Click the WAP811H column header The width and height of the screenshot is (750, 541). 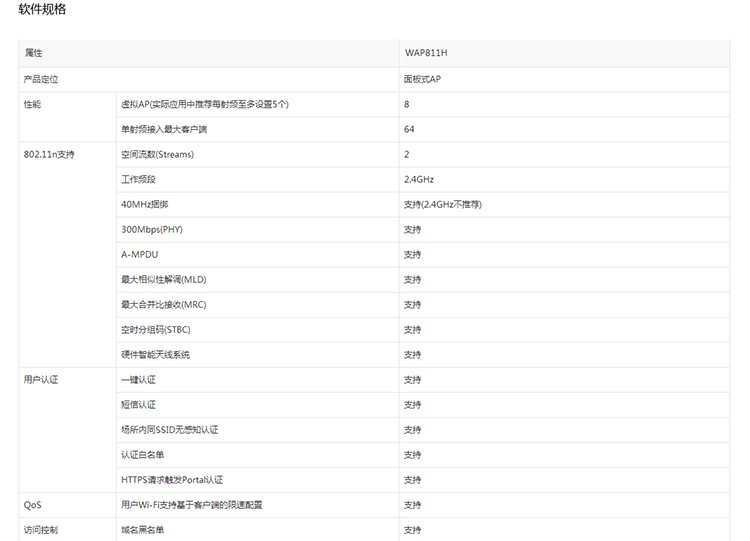(x=564, y=53)
